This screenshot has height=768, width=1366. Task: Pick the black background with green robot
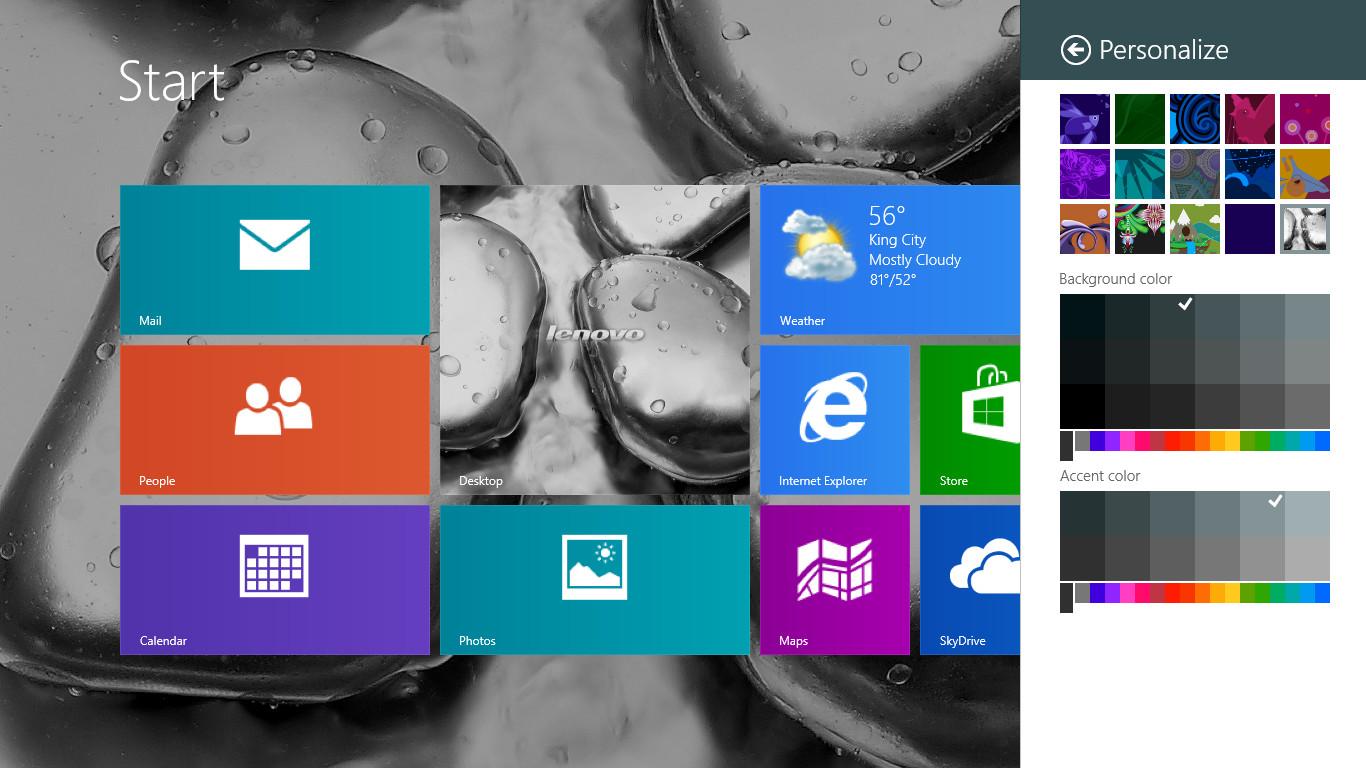[x=1140, y=229]
